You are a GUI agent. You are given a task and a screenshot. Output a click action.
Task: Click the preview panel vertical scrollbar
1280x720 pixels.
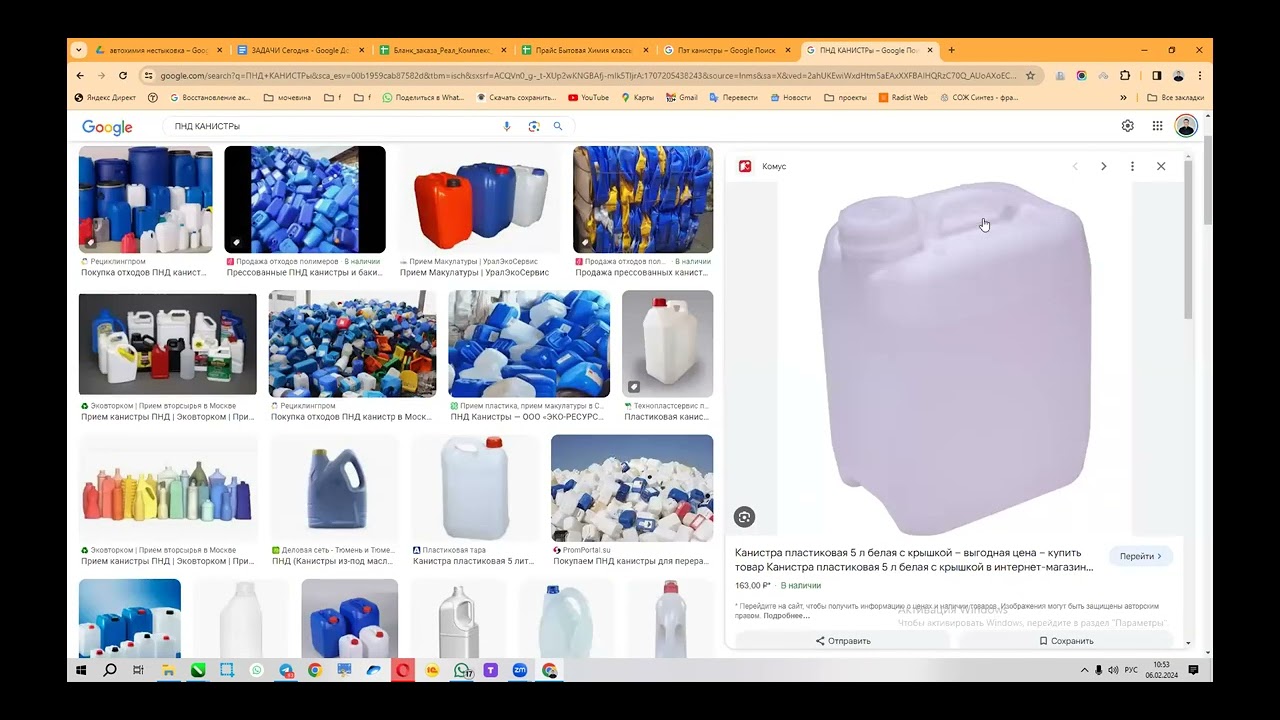coord(1188,240)
